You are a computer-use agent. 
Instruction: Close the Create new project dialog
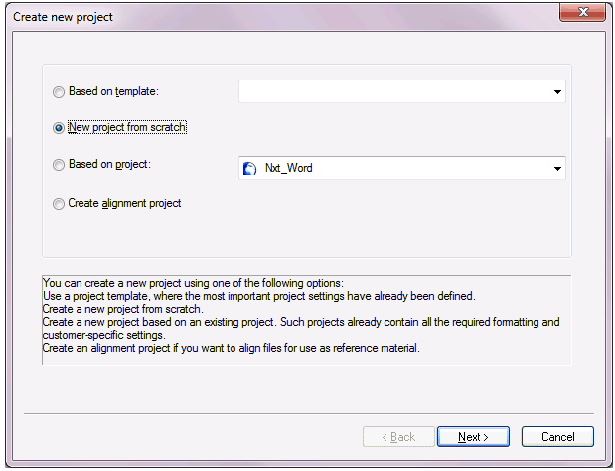[582, 14]
